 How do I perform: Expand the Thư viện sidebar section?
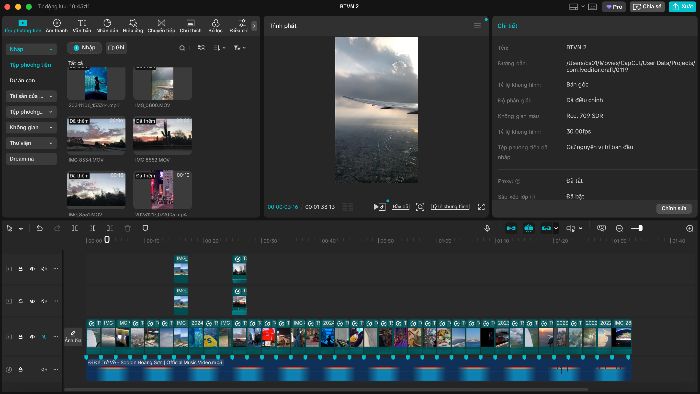31,143
